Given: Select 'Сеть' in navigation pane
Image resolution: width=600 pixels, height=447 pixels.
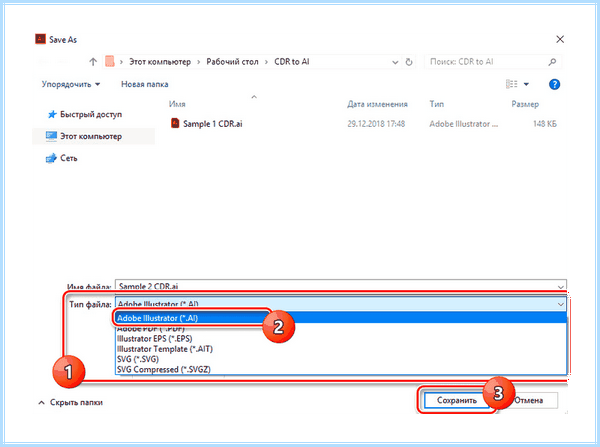Looking at the screenshot, I should point(68,158).
